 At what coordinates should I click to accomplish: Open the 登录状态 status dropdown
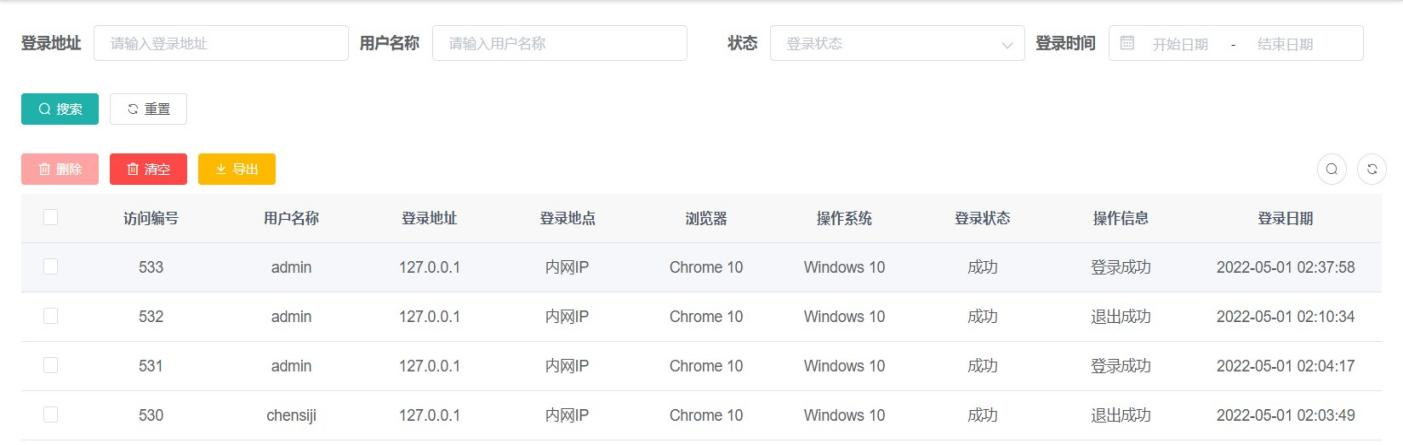pyautogui.click(x=885, y=43)
